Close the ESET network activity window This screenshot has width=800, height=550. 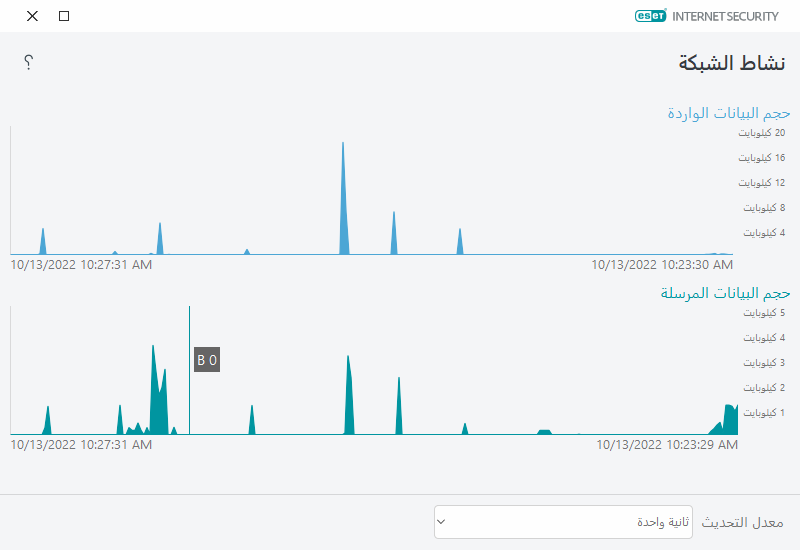[x=32, y=16]
